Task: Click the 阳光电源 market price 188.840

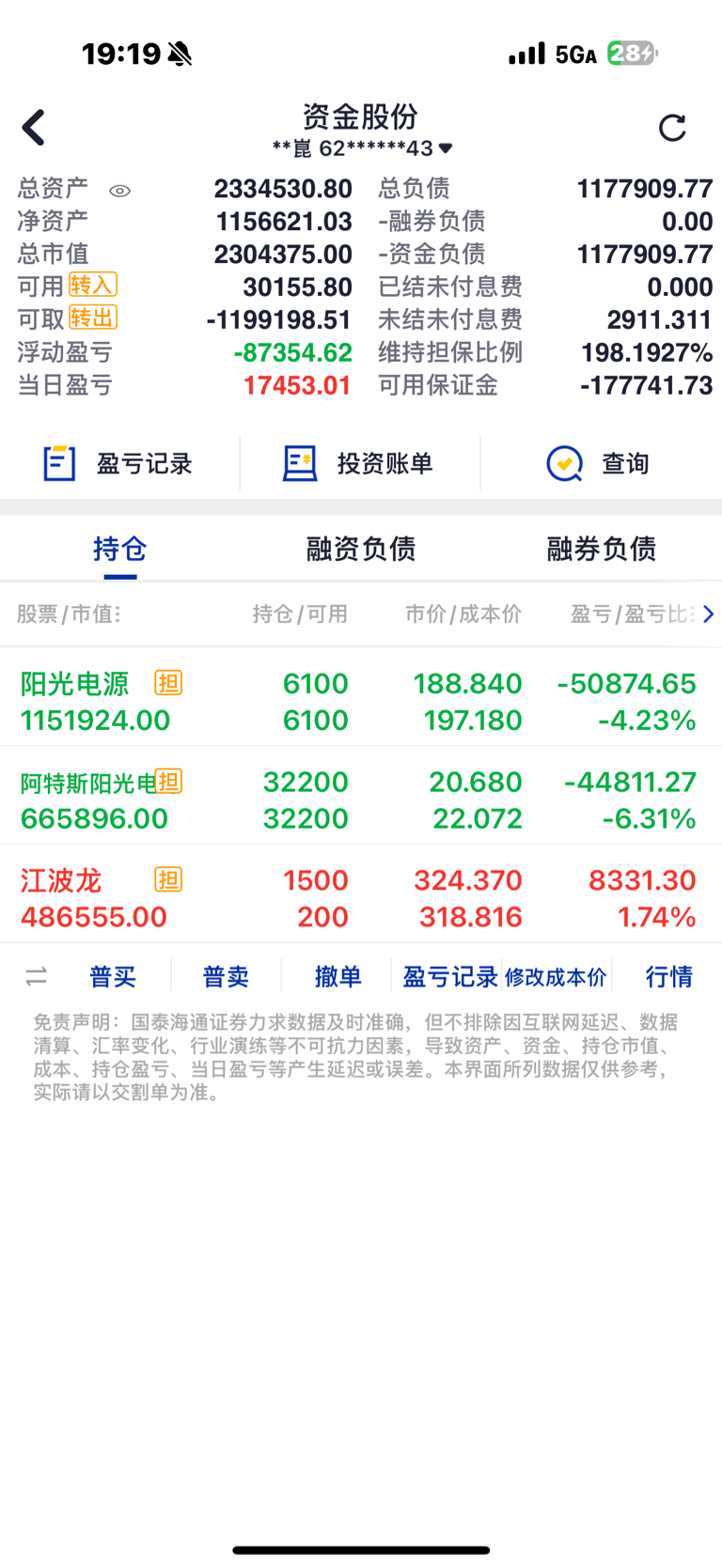Action: tap(468, 683)
